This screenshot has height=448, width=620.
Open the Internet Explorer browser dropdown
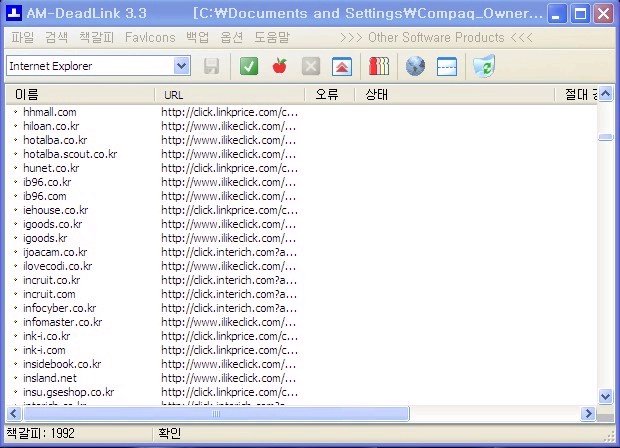[181, 66]
